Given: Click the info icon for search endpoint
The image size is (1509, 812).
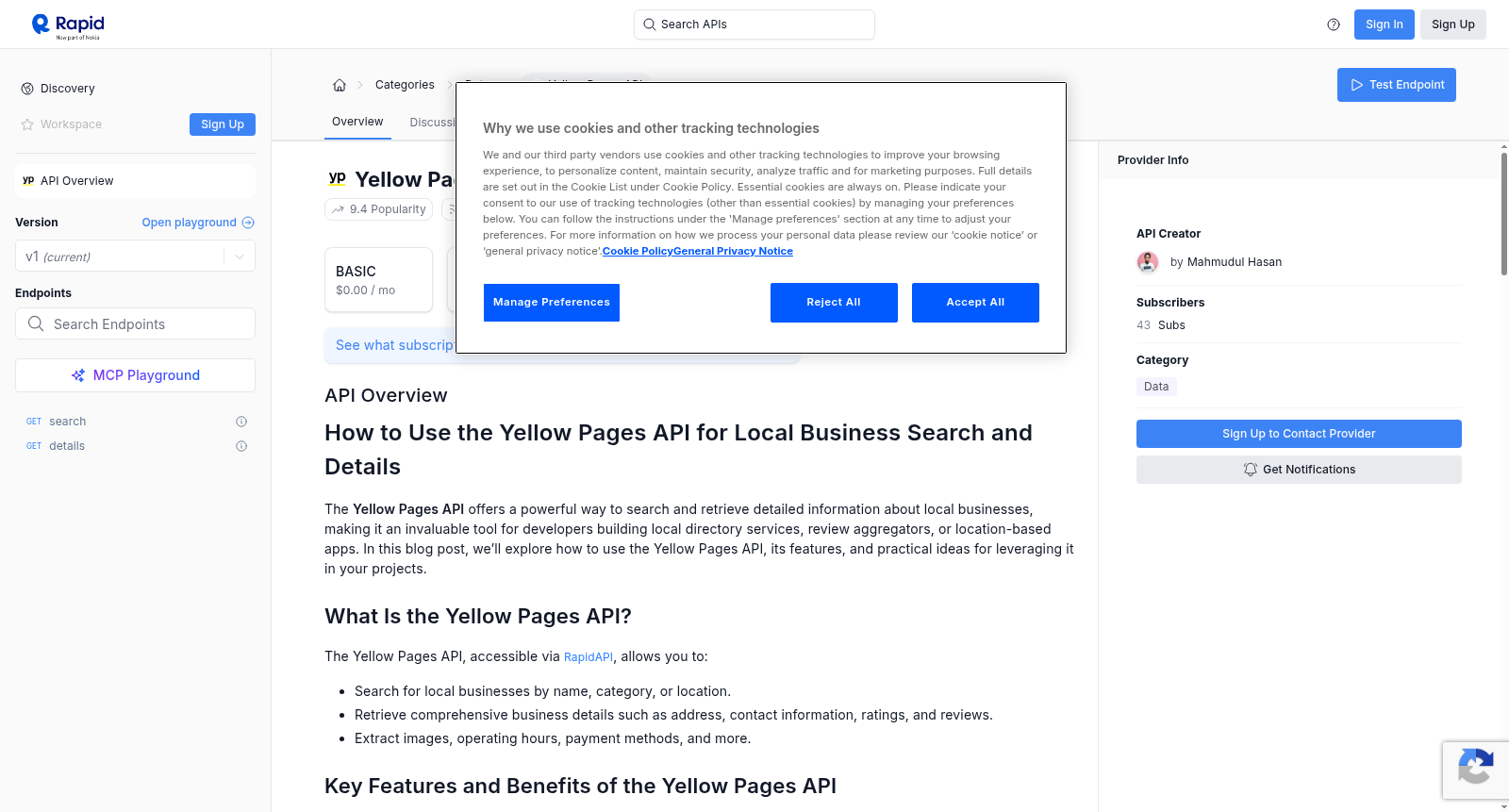Looking at the screenshot, I should pyautogui.click(x=241, y=422).
